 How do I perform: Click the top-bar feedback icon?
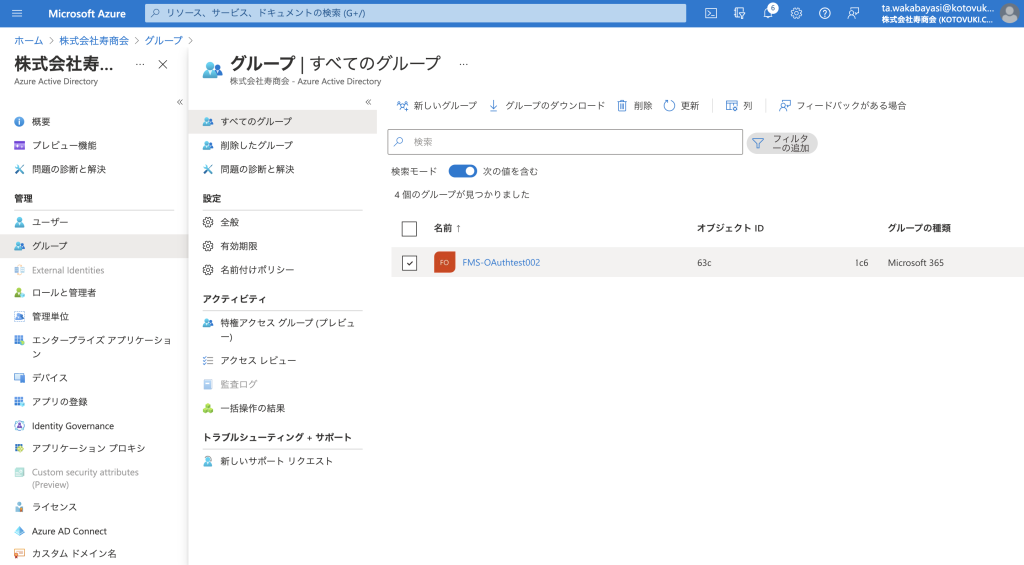853,13
